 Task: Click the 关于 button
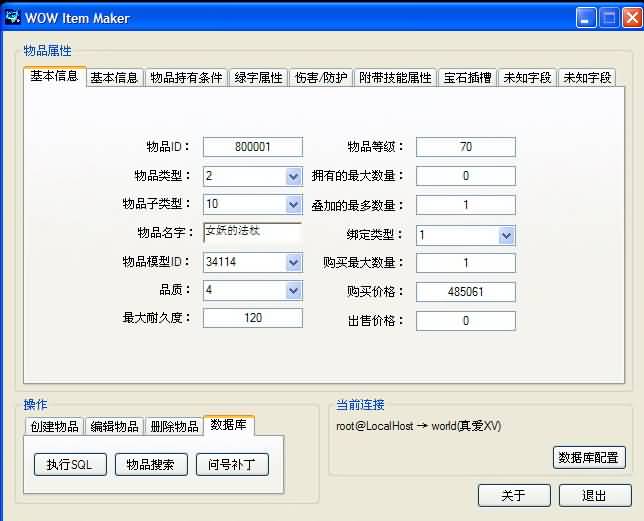pos(514,496)
